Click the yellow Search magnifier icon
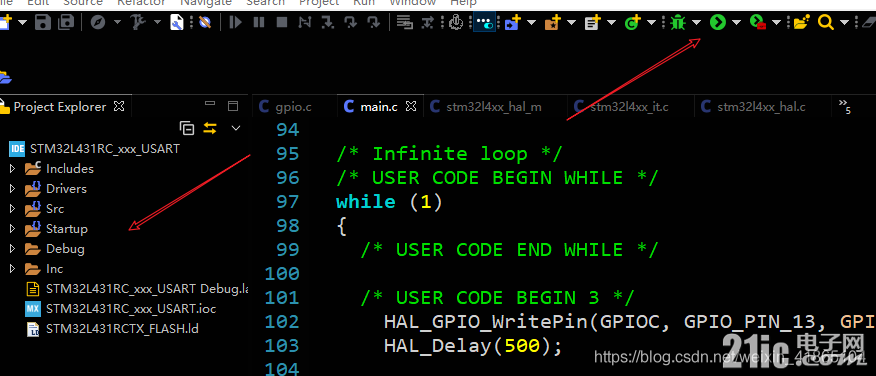Screen dimensions: 876x376 click(826, 22)
